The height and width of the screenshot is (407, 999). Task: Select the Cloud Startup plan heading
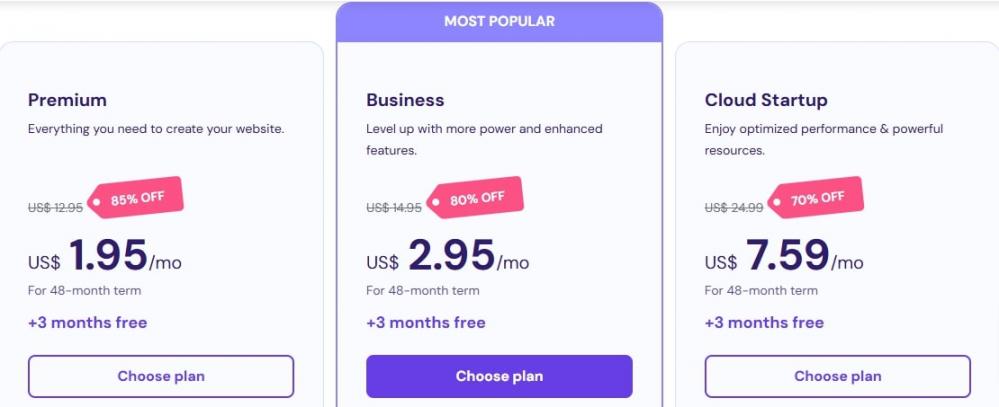766,100
